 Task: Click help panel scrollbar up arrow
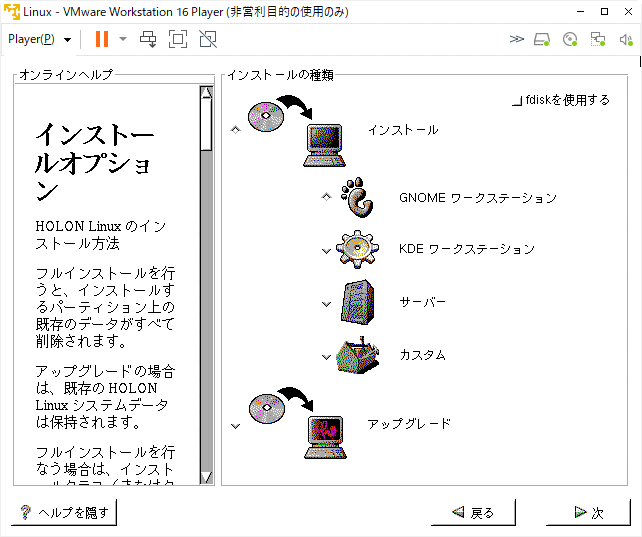point(206,93)
